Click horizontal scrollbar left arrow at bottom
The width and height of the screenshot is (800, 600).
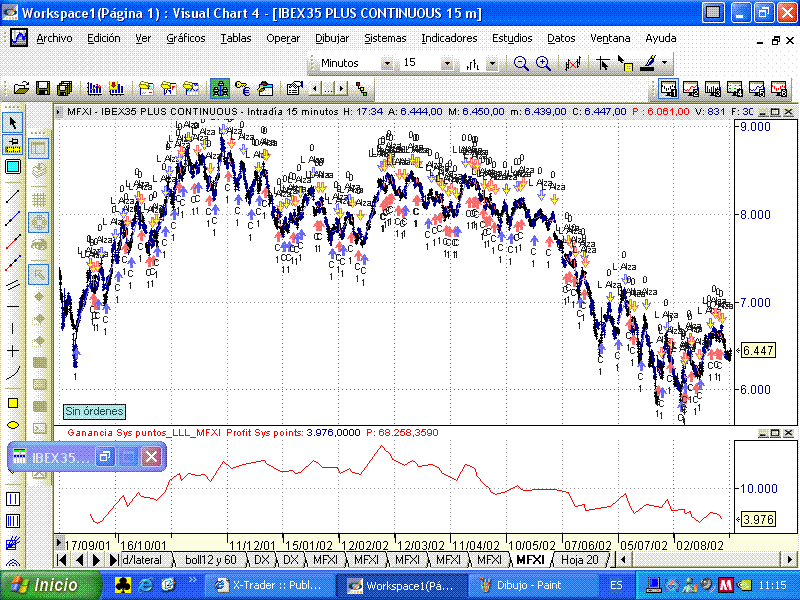[623, 560]
